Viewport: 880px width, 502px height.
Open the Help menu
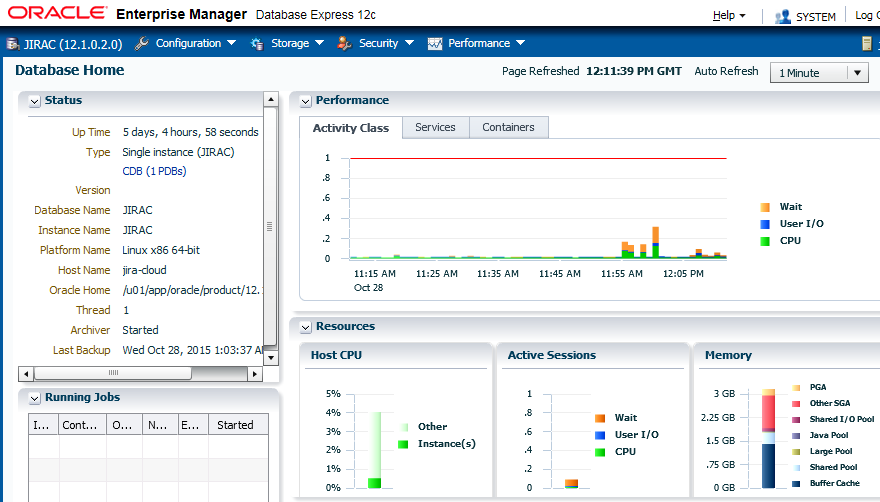(729, 16)
